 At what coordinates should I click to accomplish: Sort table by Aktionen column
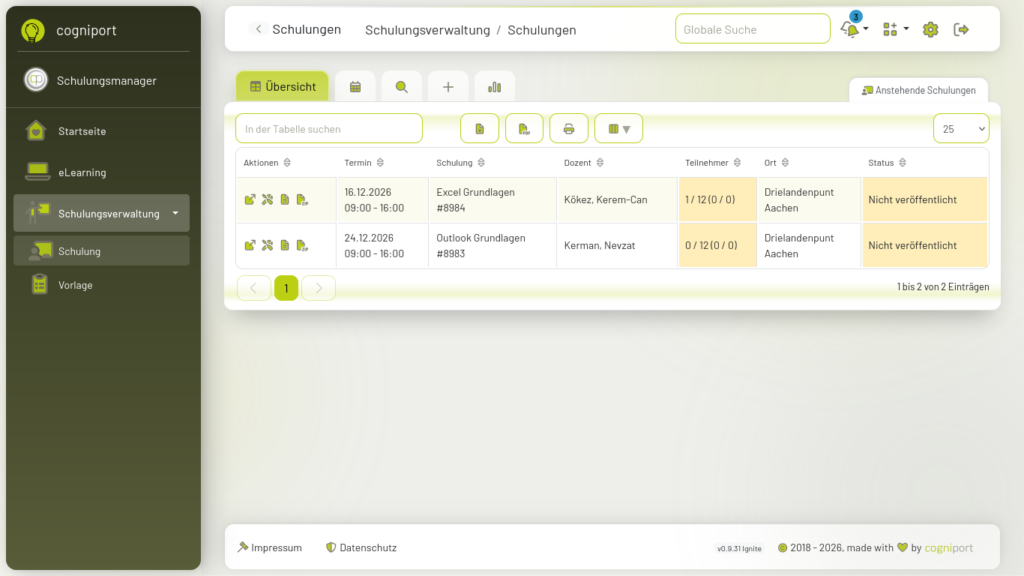[x=267, y=163]
